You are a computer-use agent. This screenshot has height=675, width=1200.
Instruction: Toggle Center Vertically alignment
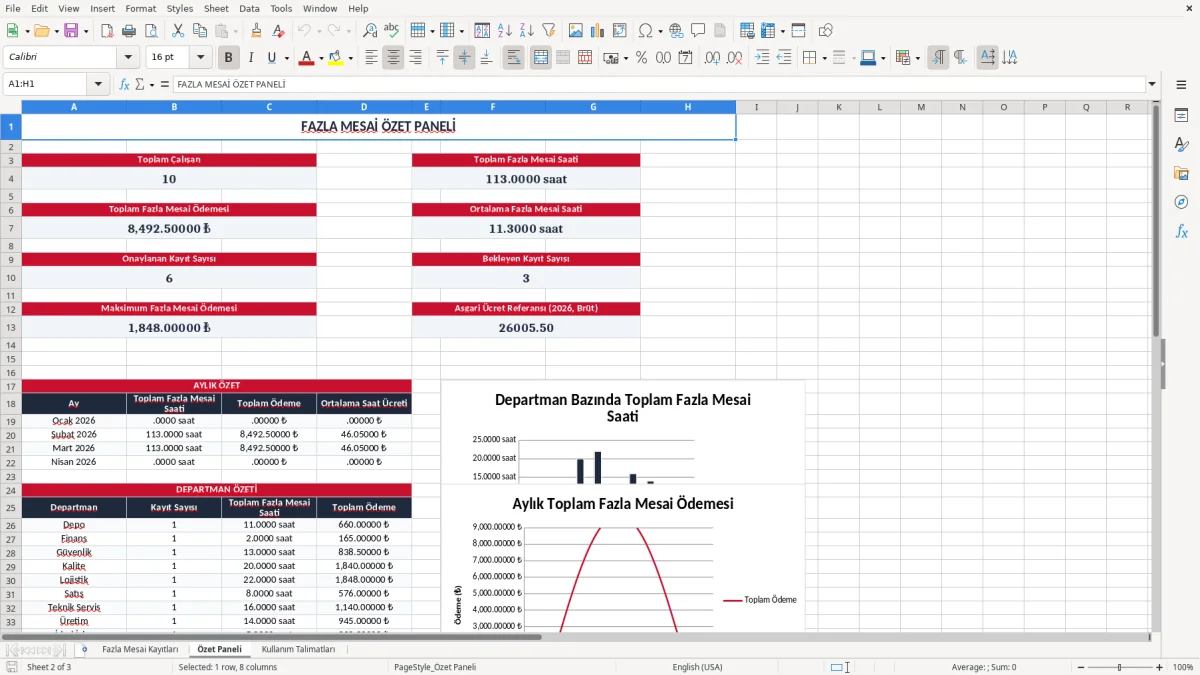pos(464,58)
